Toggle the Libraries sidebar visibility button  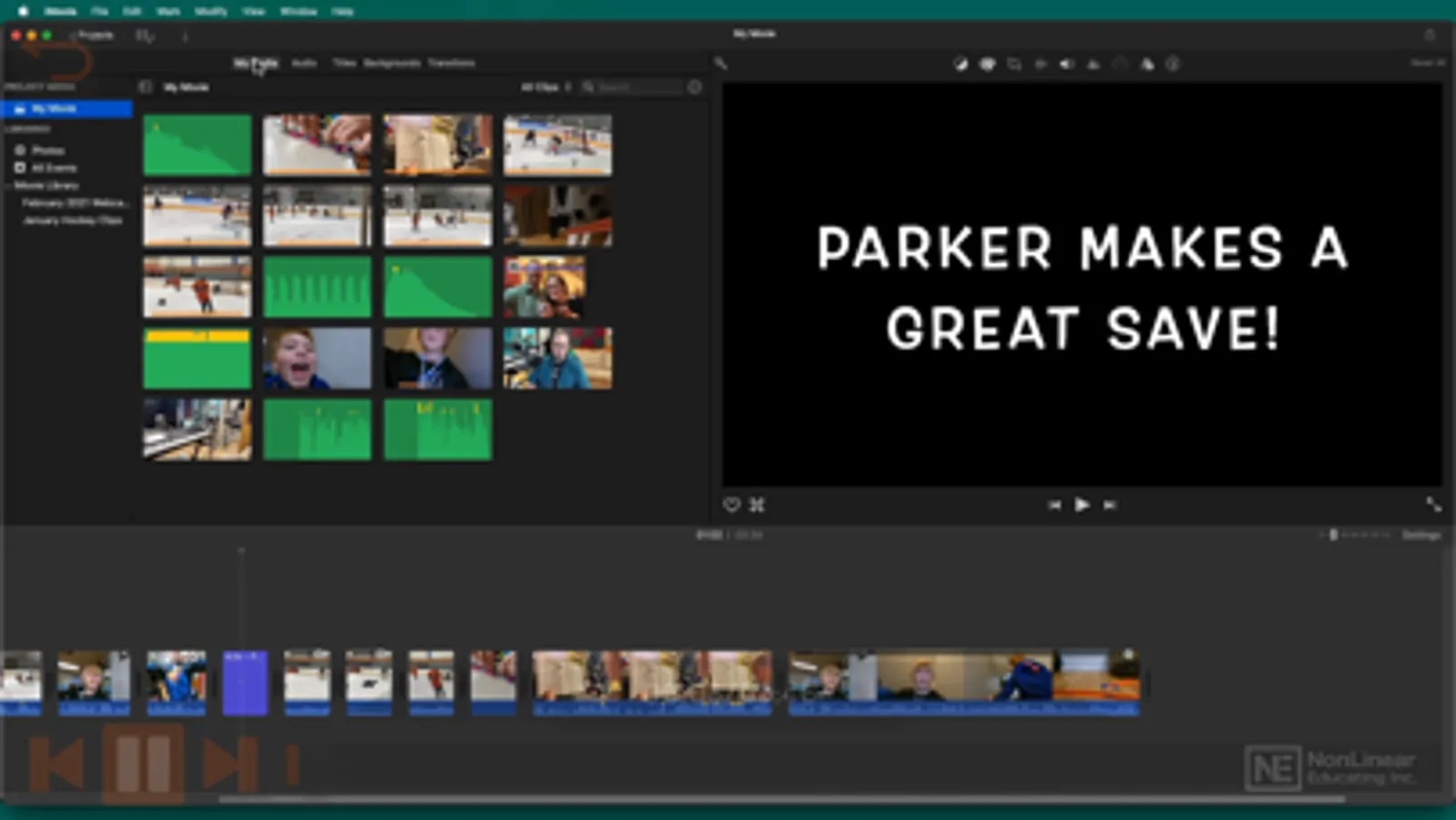point(145,87)
